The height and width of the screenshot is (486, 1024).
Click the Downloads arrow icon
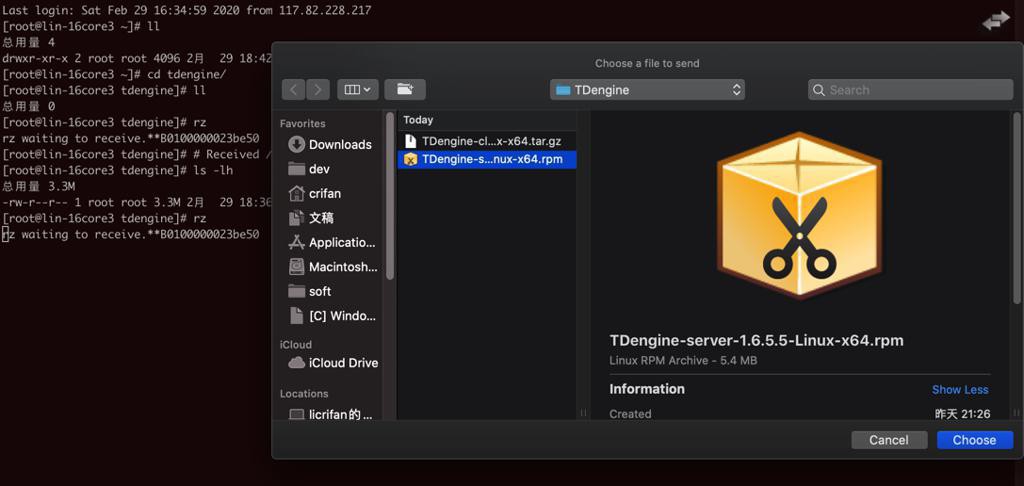[x=296, y=144]
